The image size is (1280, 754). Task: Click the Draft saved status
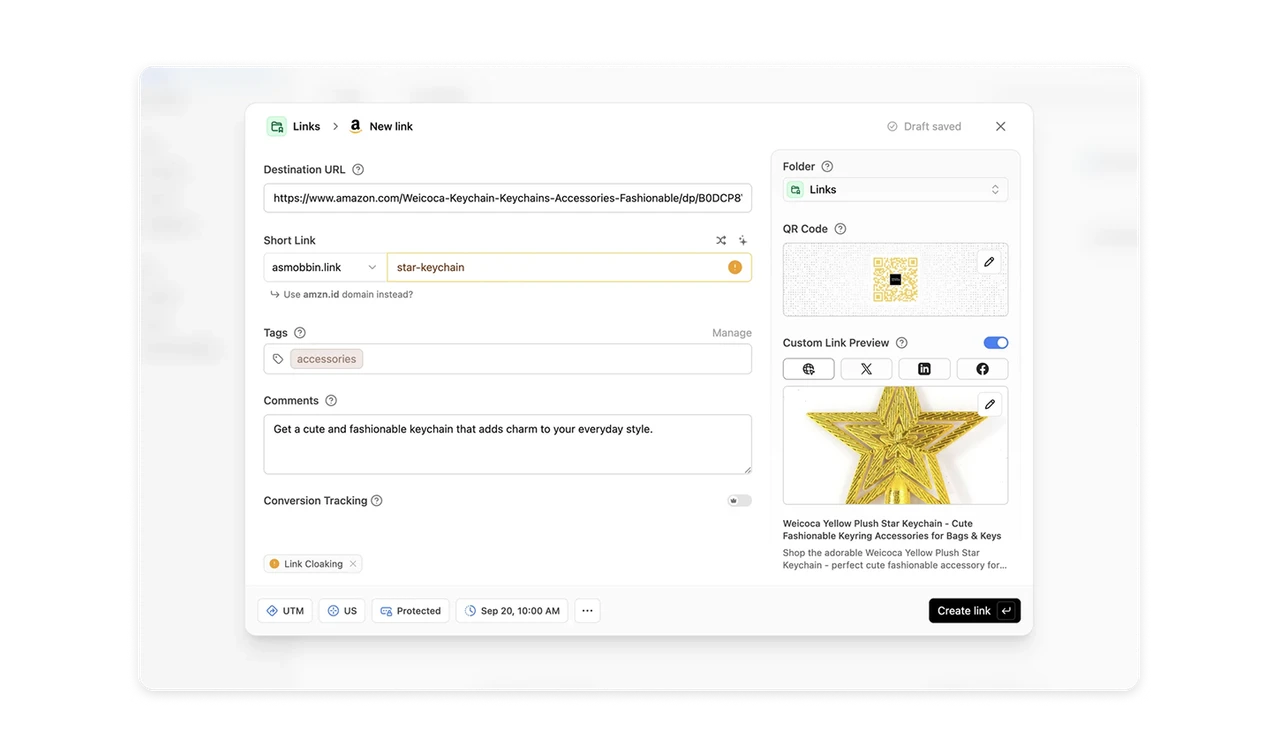(x=924, y=127)
